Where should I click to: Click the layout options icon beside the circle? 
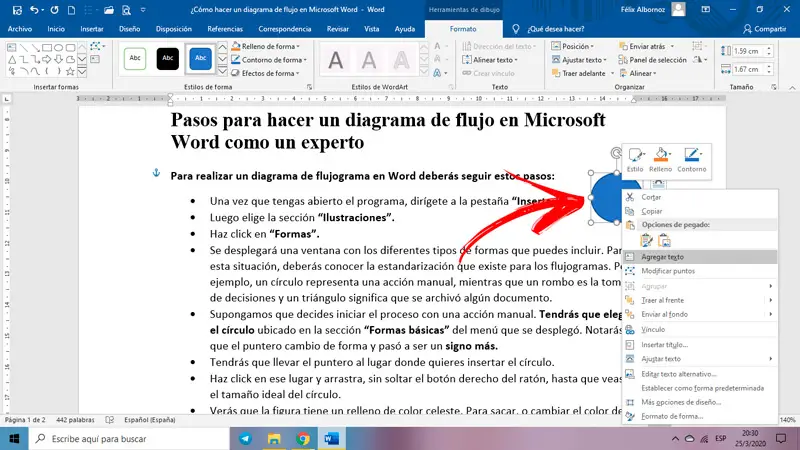coord(658,183)
